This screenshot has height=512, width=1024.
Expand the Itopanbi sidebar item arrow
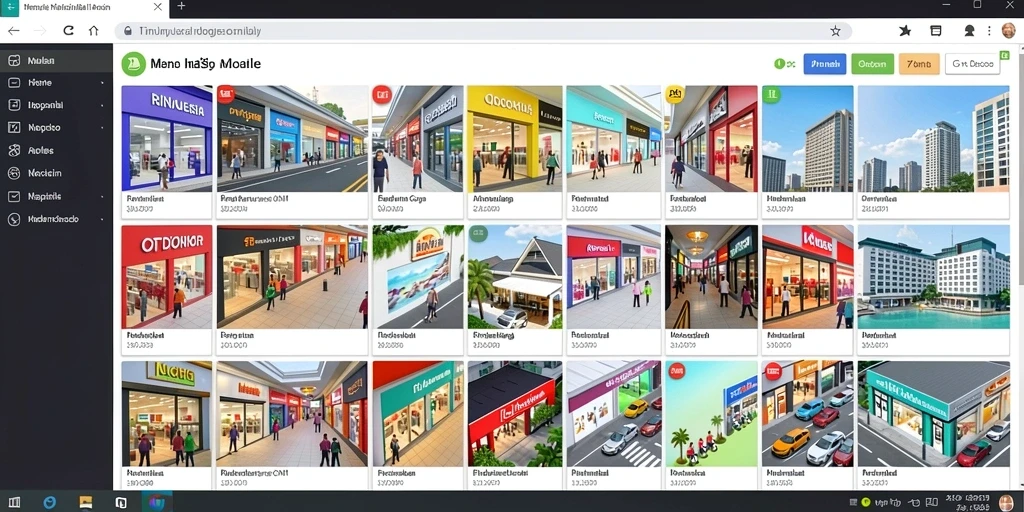103,106
